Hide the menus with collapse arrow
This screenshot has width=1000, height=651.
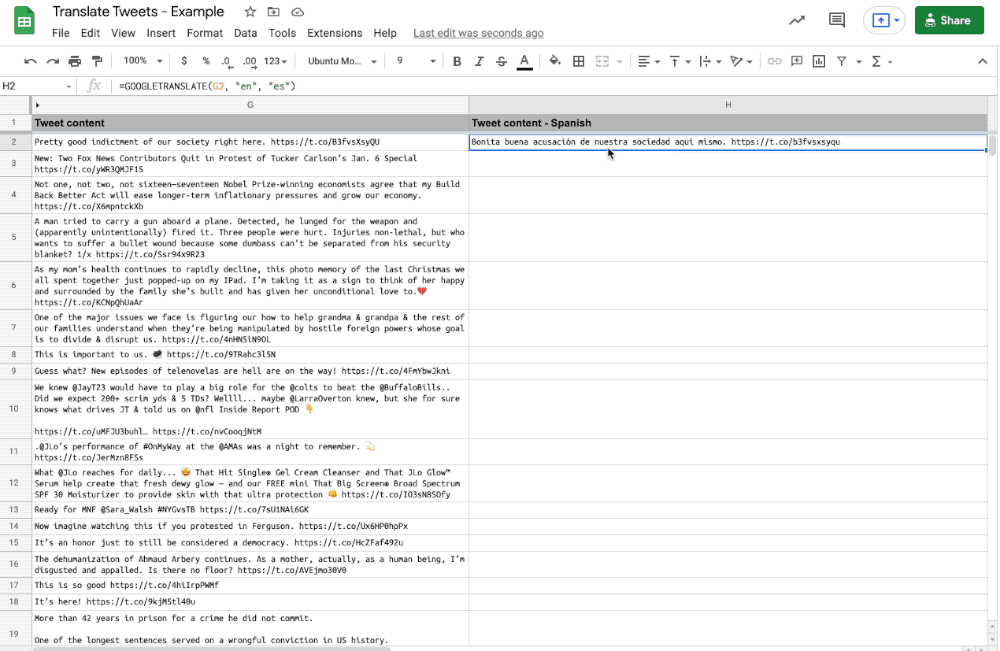(982, 61)
